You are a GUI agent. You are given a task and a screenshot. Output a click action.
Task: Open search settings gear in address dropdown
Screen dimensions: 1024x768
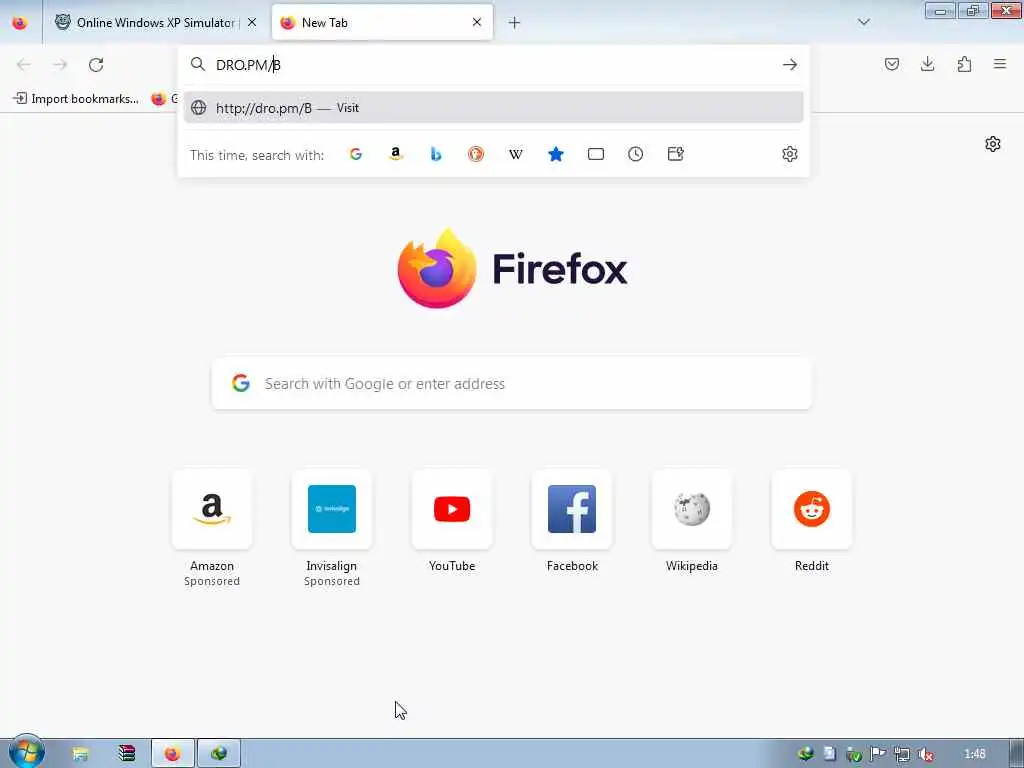pyautogui.click(x=790, y=154)
